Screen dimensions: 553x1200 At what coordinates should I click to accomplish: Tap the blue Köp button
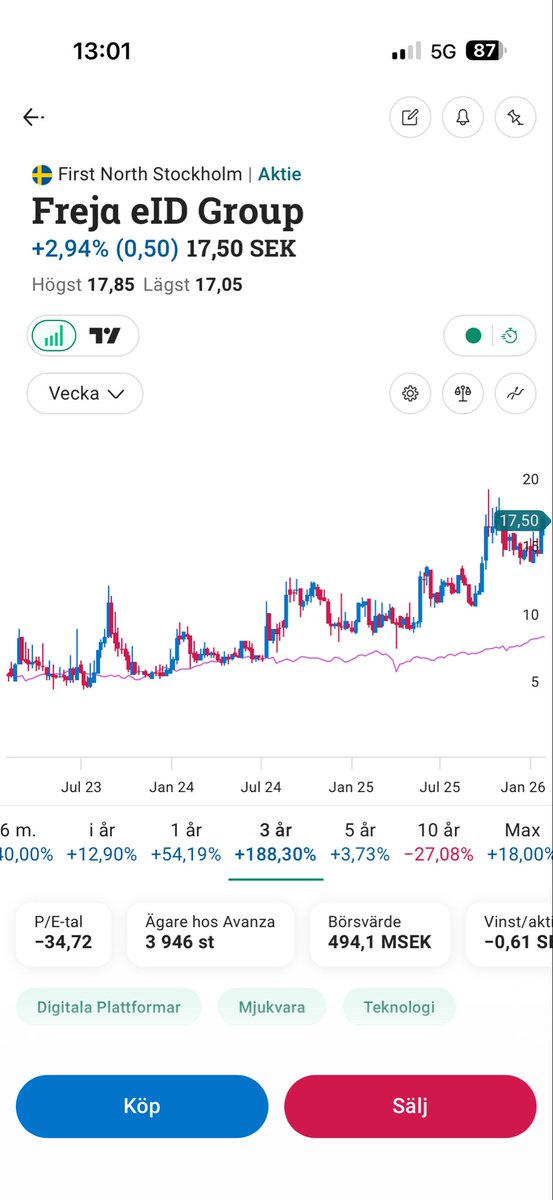[142, 1106]
